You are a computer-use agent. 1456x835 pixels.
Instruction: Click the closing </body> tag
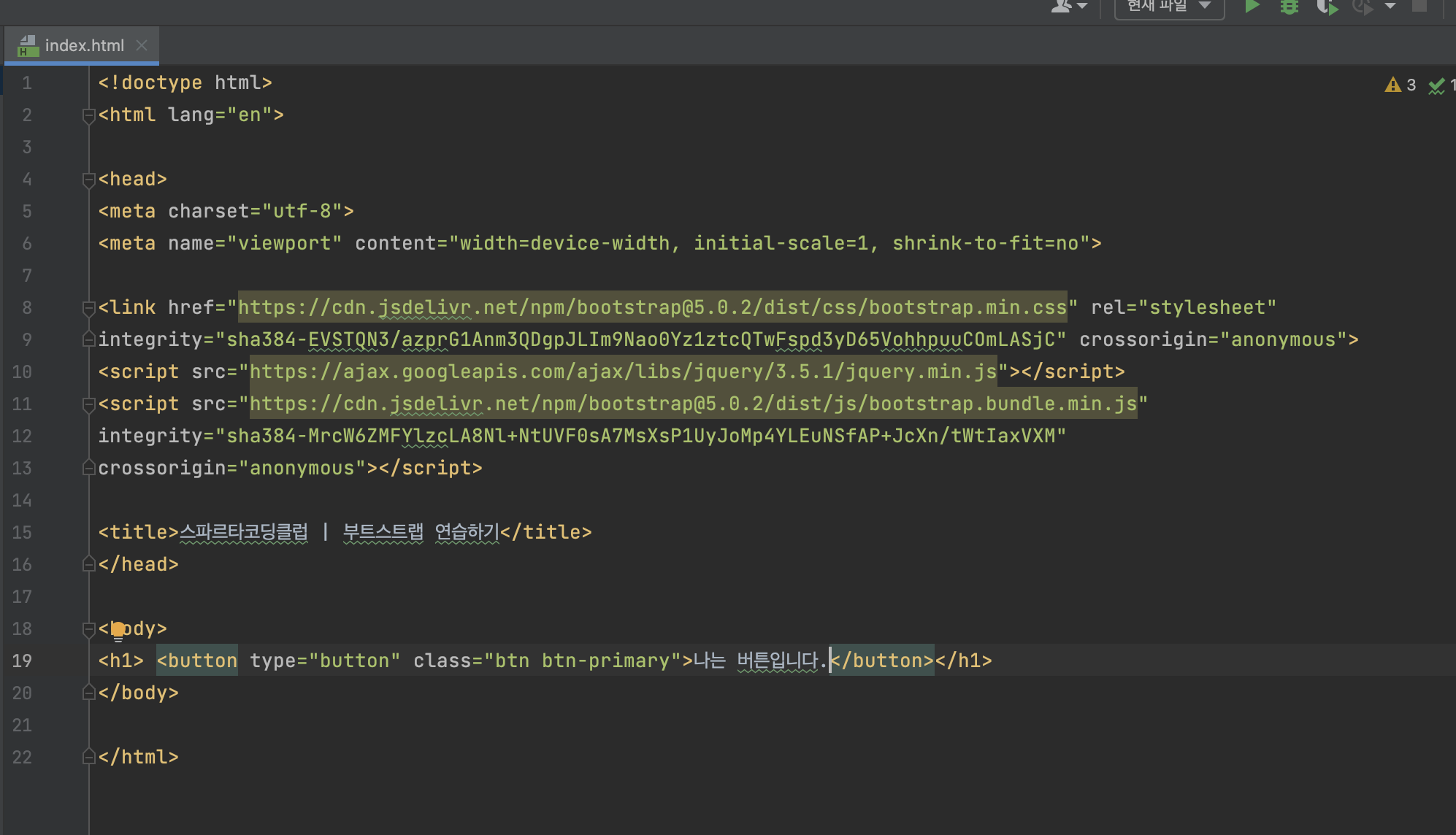point(139,693)
